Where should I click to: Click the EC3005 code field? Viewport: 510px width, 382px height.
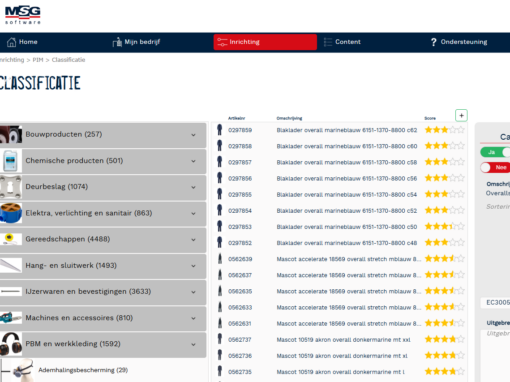click(495, 303)
